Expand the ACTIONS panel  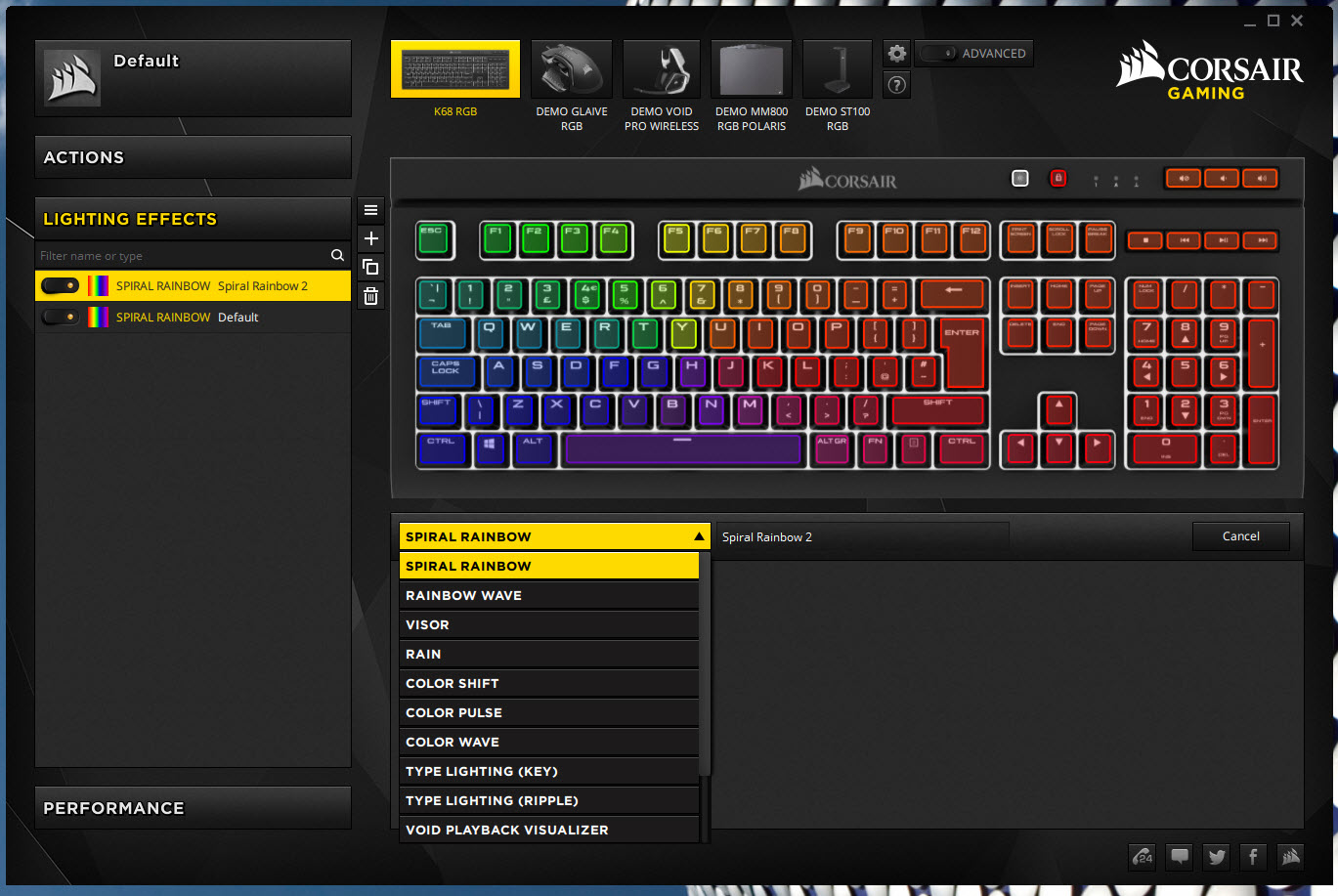[193, 157]
